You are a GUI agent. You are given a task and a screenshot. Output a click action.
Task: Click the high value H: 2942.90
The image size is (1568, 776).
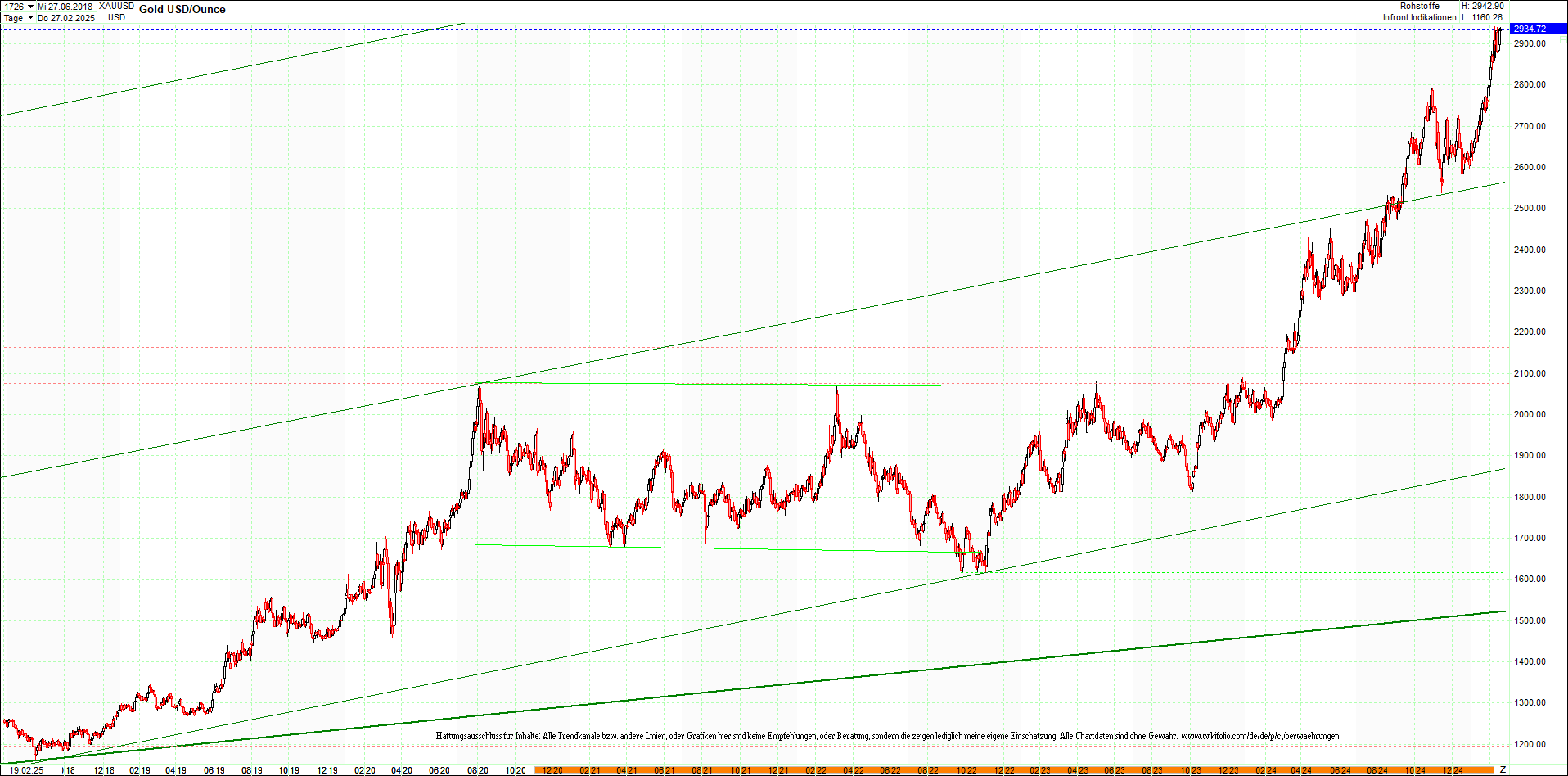pos(1483,6)
